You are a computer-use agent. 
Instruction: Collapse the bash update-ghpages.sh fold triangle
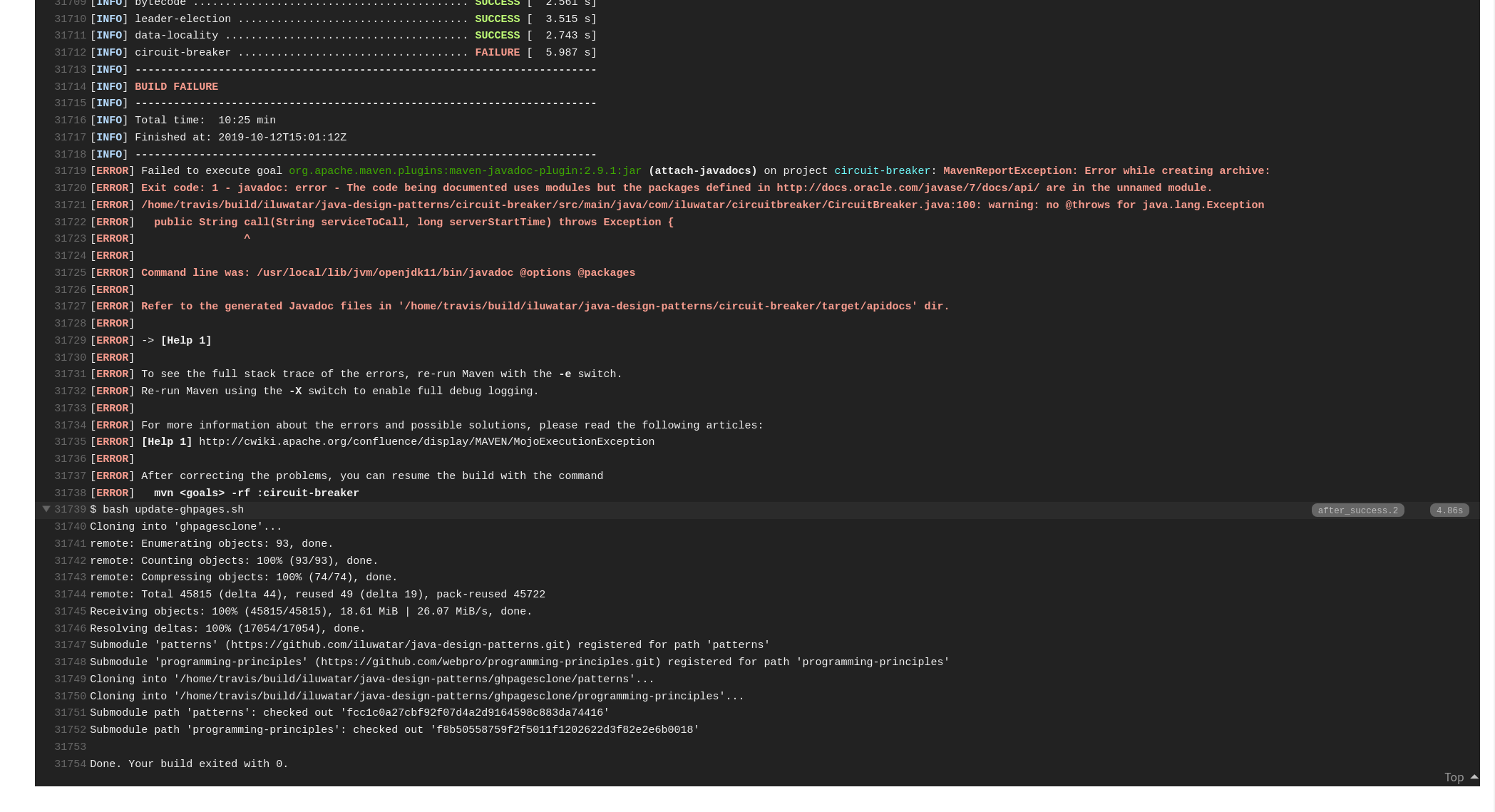click(x=46, y=509)
